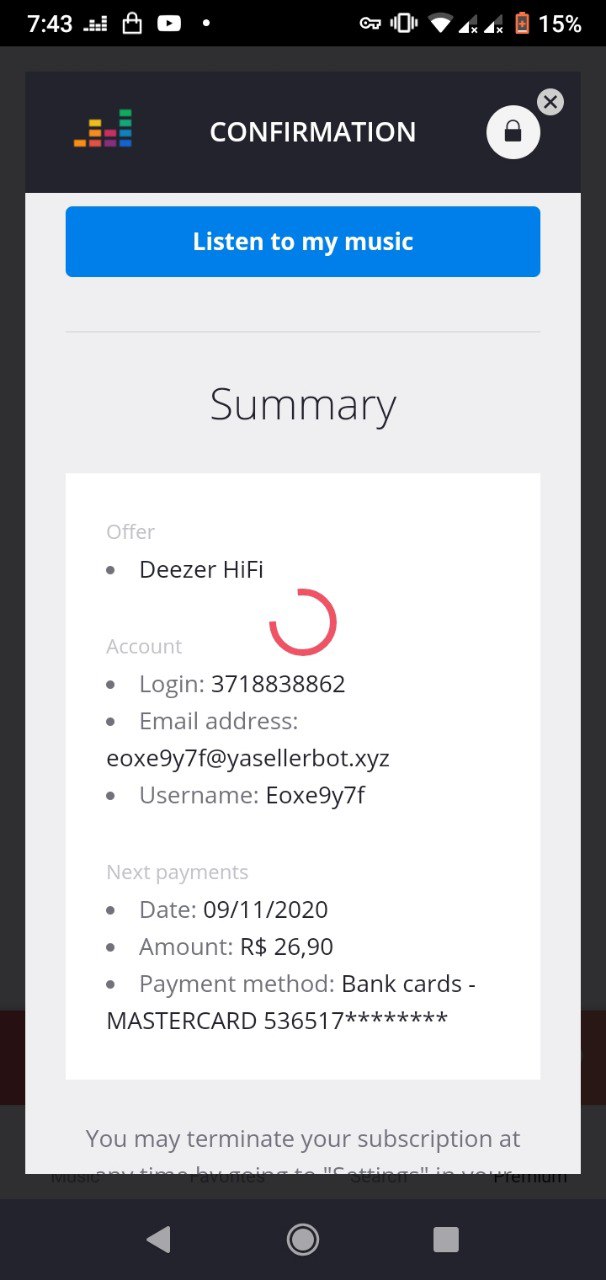Tap the 7:43 clock in status bar
Viewport: 606px width, 1280px height.
point(49,23)
